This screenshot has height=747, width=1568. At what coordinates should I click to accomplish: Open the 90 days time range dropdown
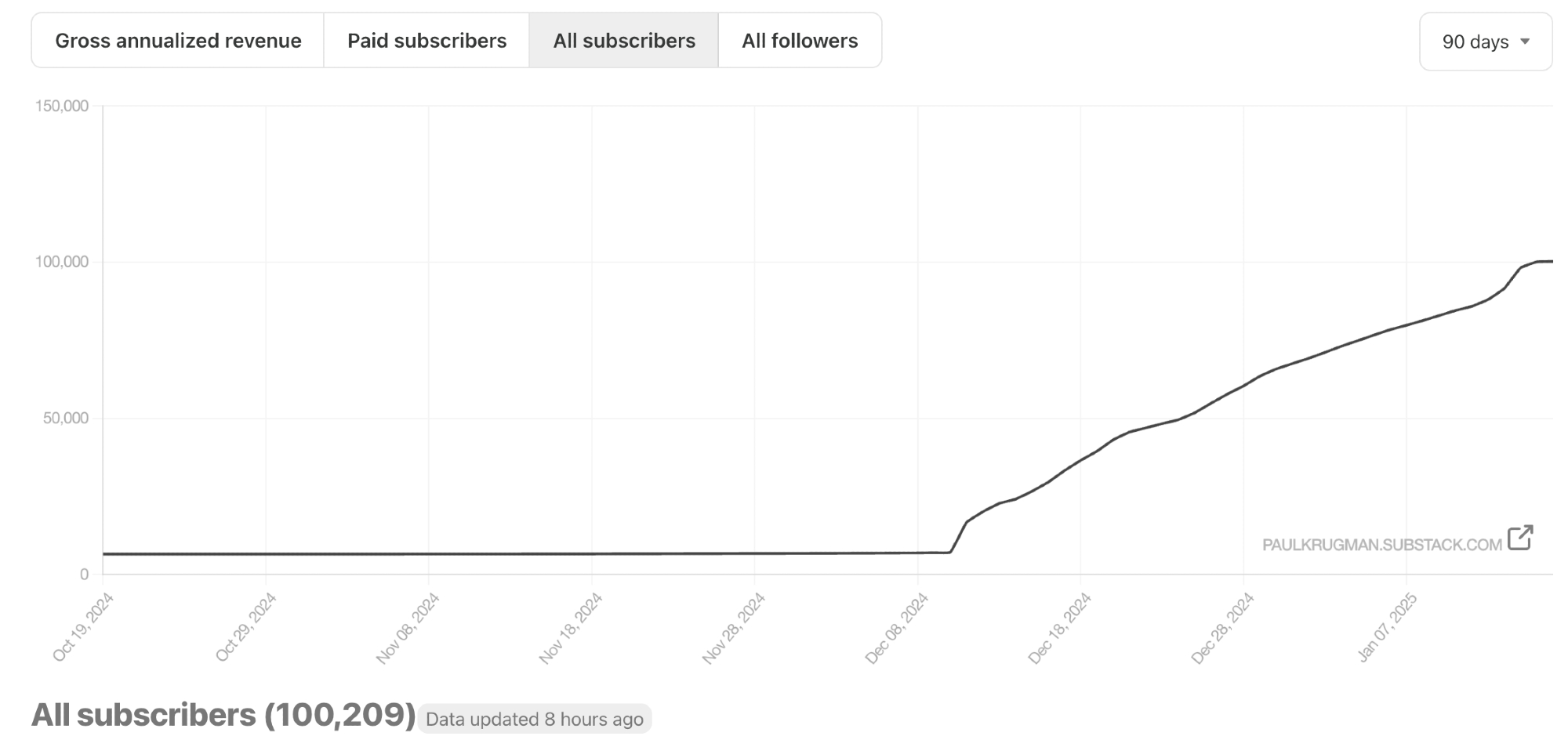(1485, 42)
